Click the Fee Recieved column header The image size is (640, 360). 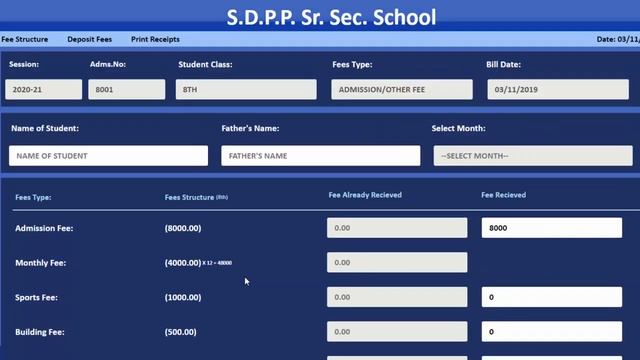pyautogui.click(x=504, y=195)
